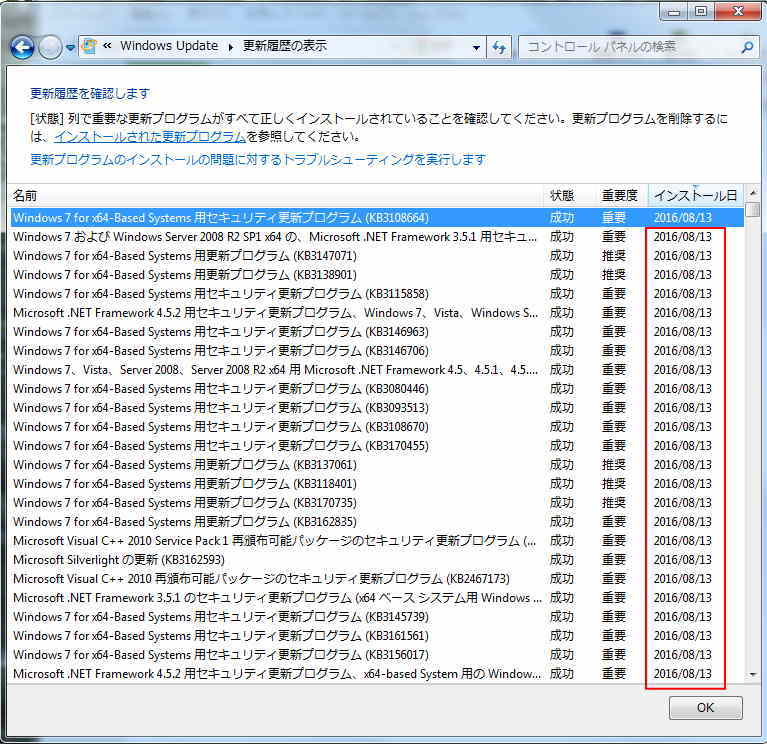Image resolution: width=767 pixels, height=744 pixels.
Task: Open the troubleshooting link for update installation
Action: tap(258, 160)
